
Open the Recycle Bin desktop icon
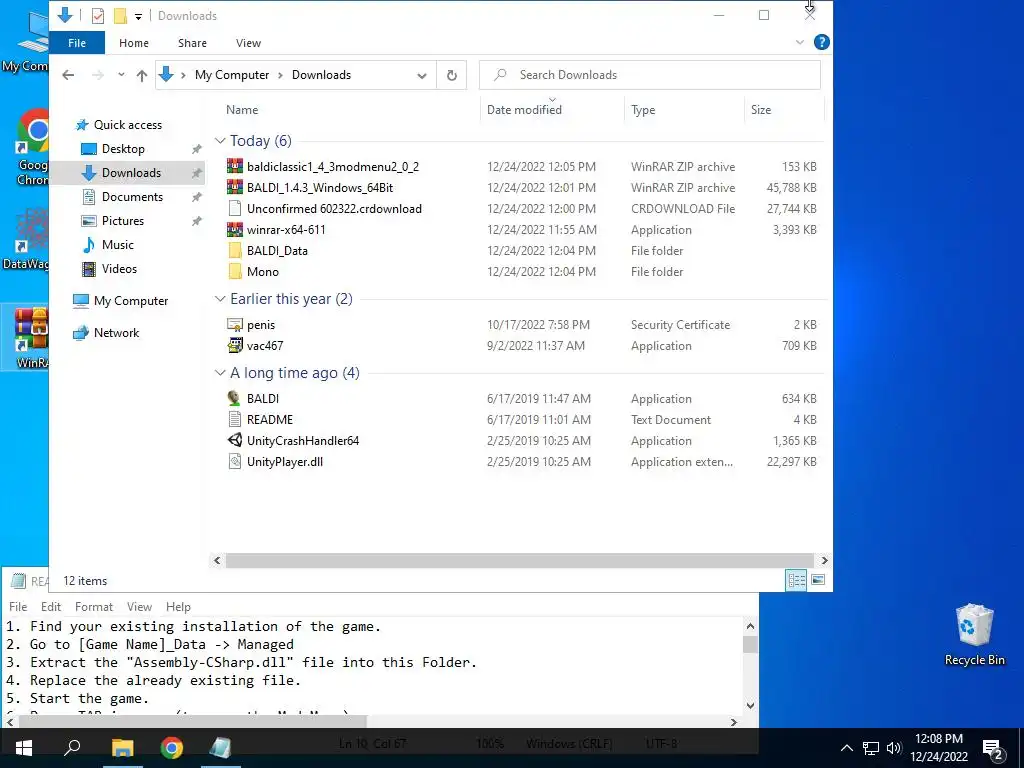click(974, 635)
